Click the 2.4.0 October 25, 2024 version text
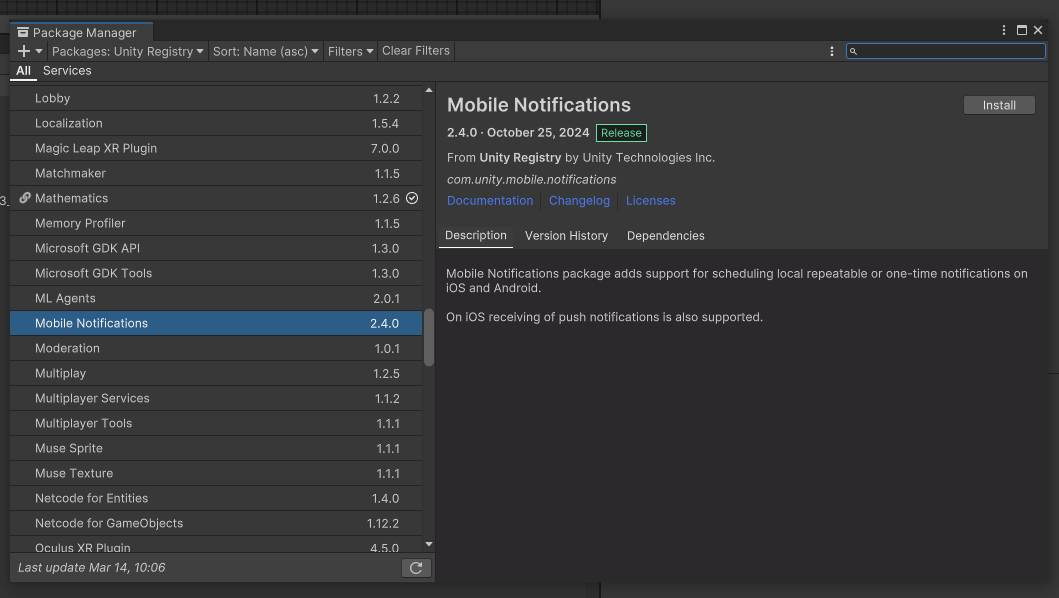The image size is (1059, 598). tap(518, 133)
